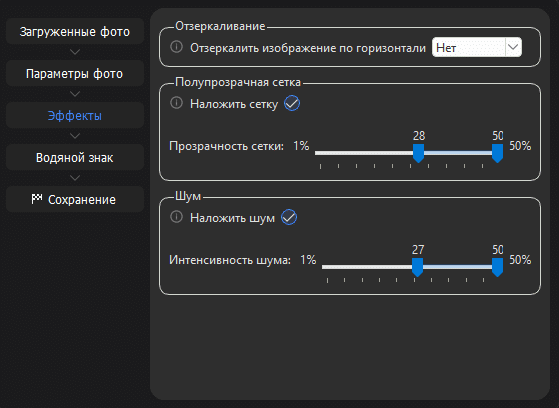
Task: Click chevron below Водяной знак
Action: pyautogui.click(x=75, y=178)
